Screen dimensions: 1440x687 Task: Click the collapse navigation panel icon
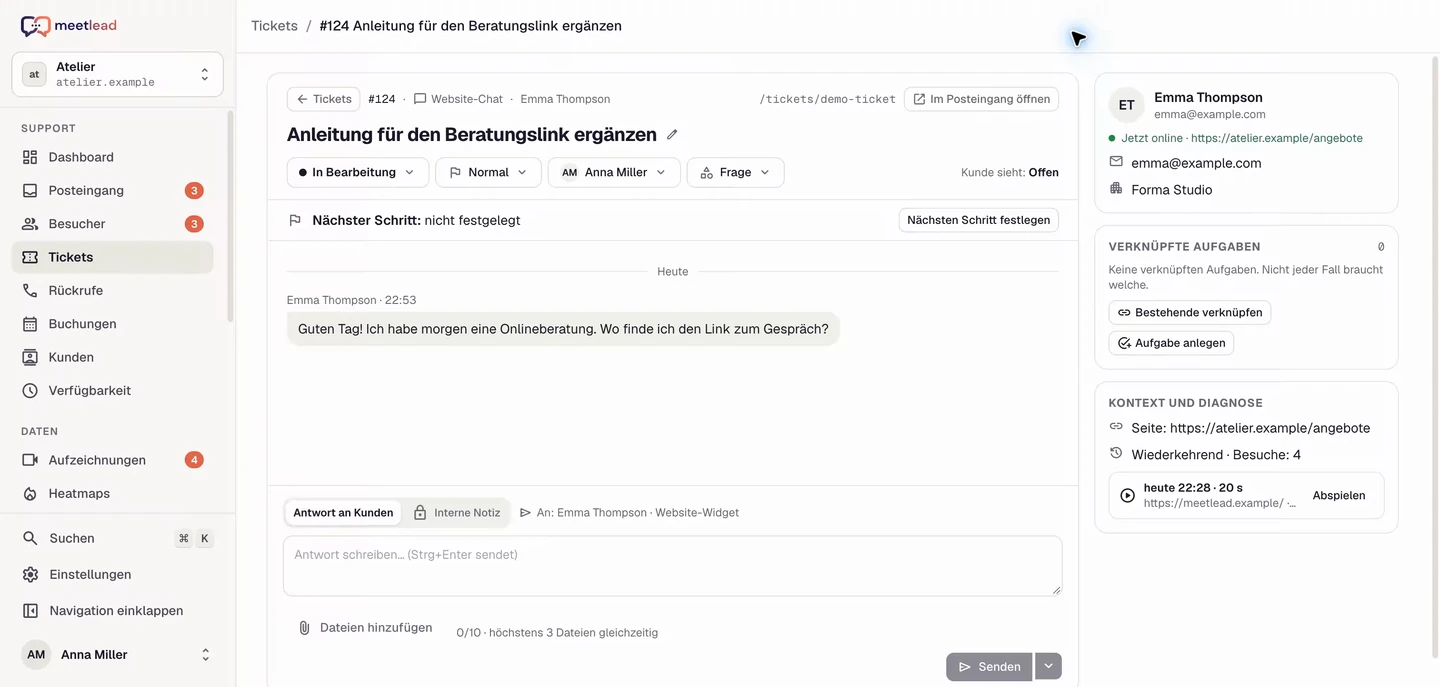(30, 611)
